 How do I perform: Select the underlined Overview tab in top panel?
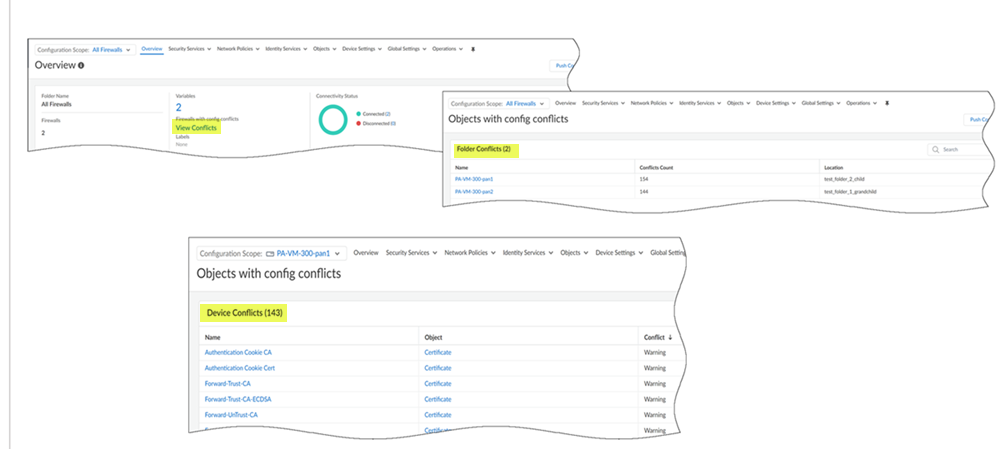tap(152, 48)
